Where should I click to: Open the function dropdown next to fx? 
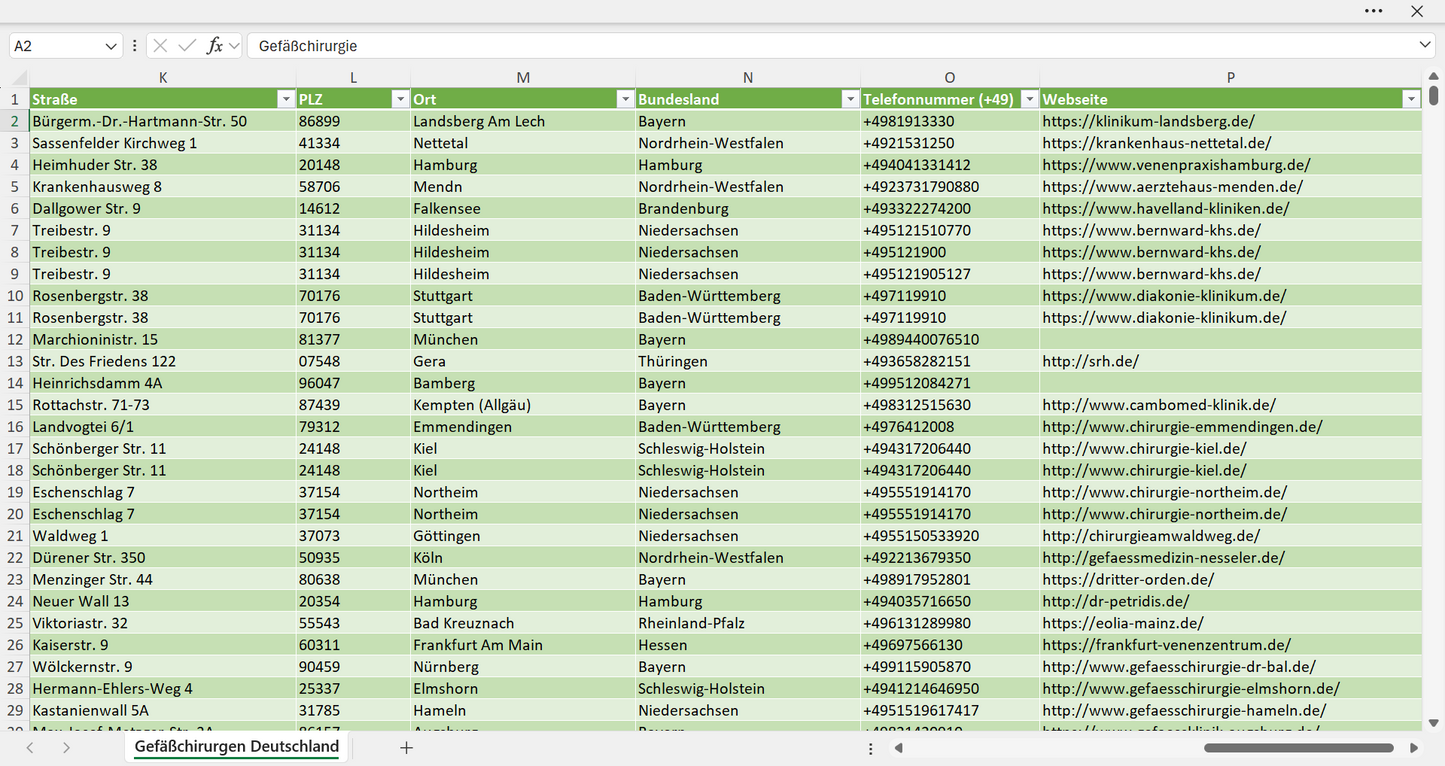[x=234, y=46]
